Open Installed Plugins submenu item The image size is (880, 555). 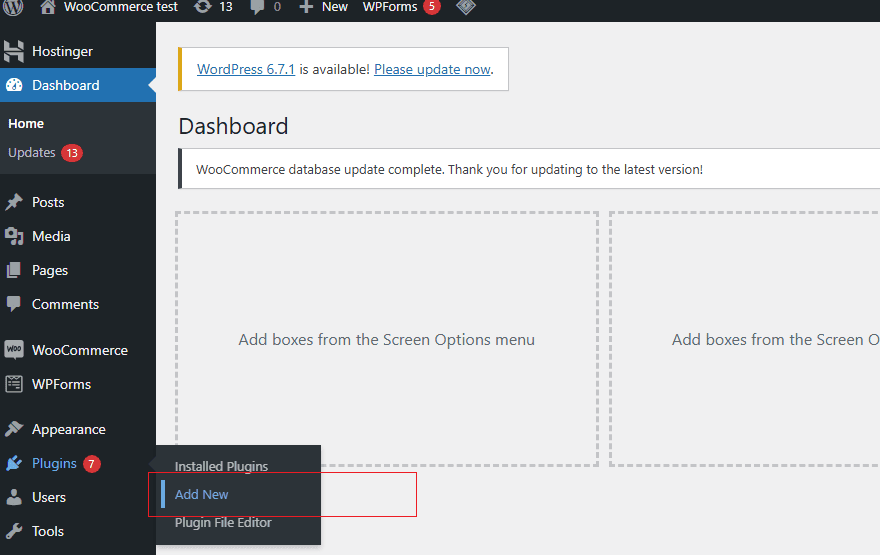point(221,466)
